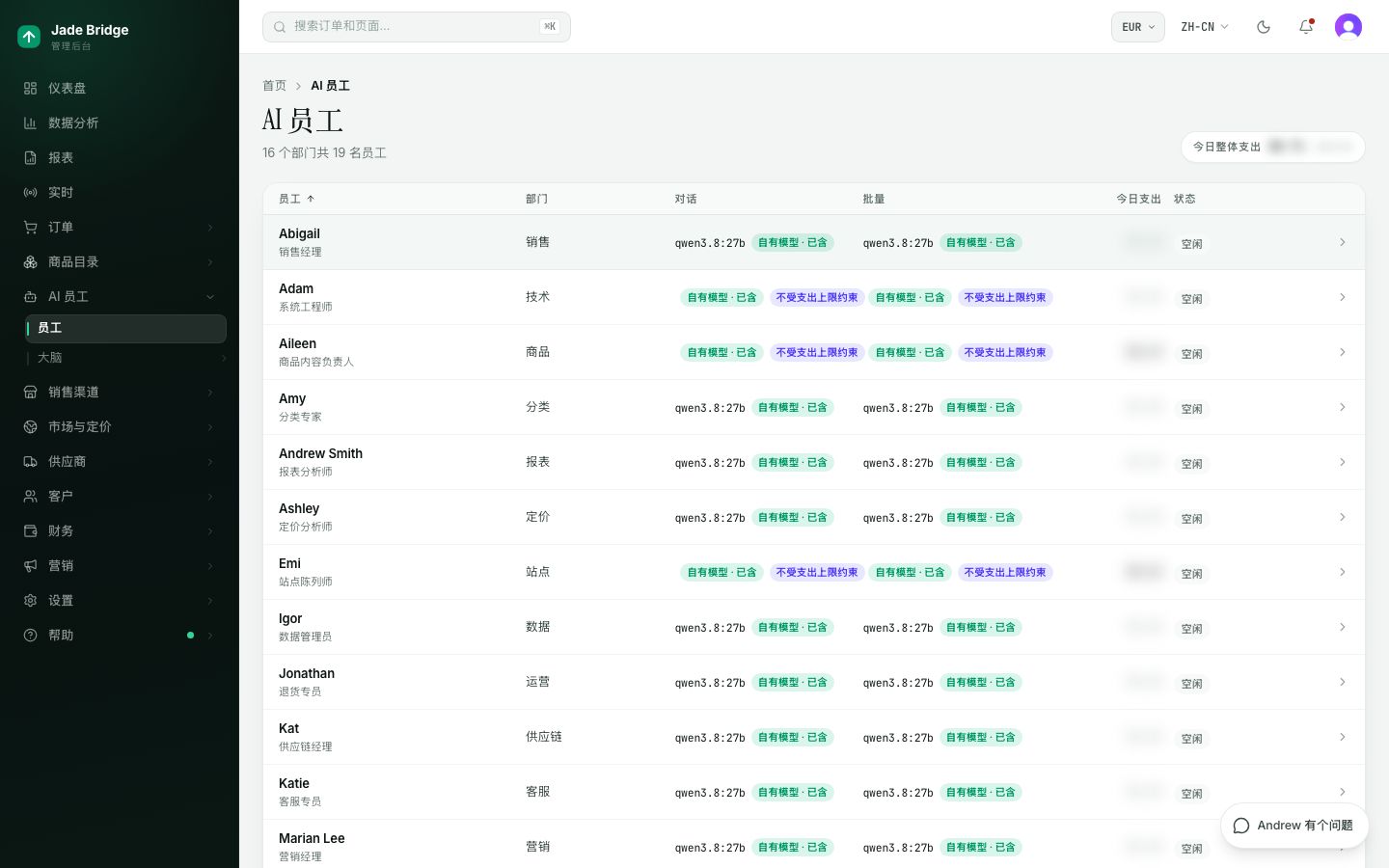Screen dimensions: 1389x868
Task: Open the EUR currency dropdown
Action: point(1138,27)
